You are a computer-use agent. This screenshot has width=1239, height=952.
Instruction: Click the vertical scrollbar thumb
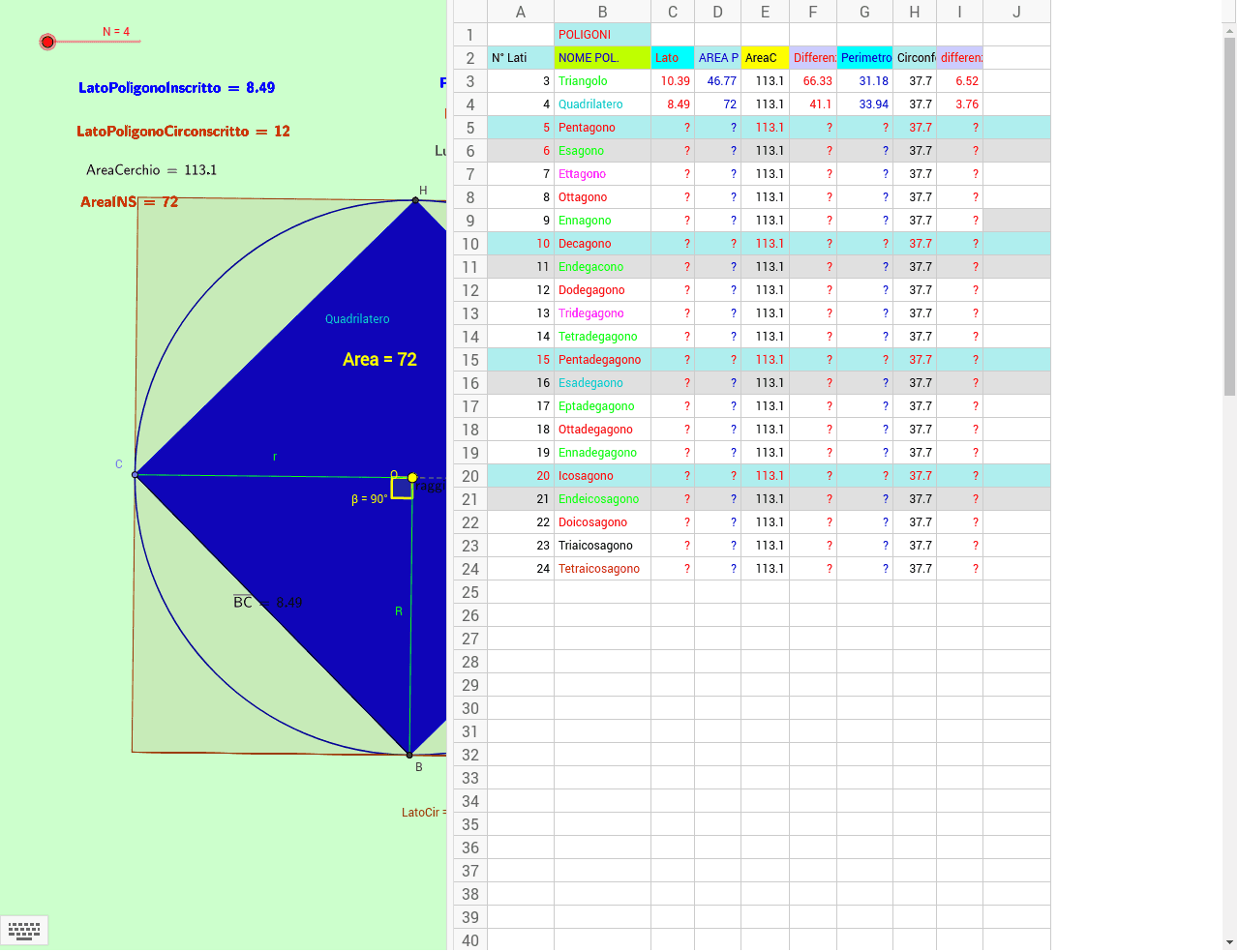1229,218
